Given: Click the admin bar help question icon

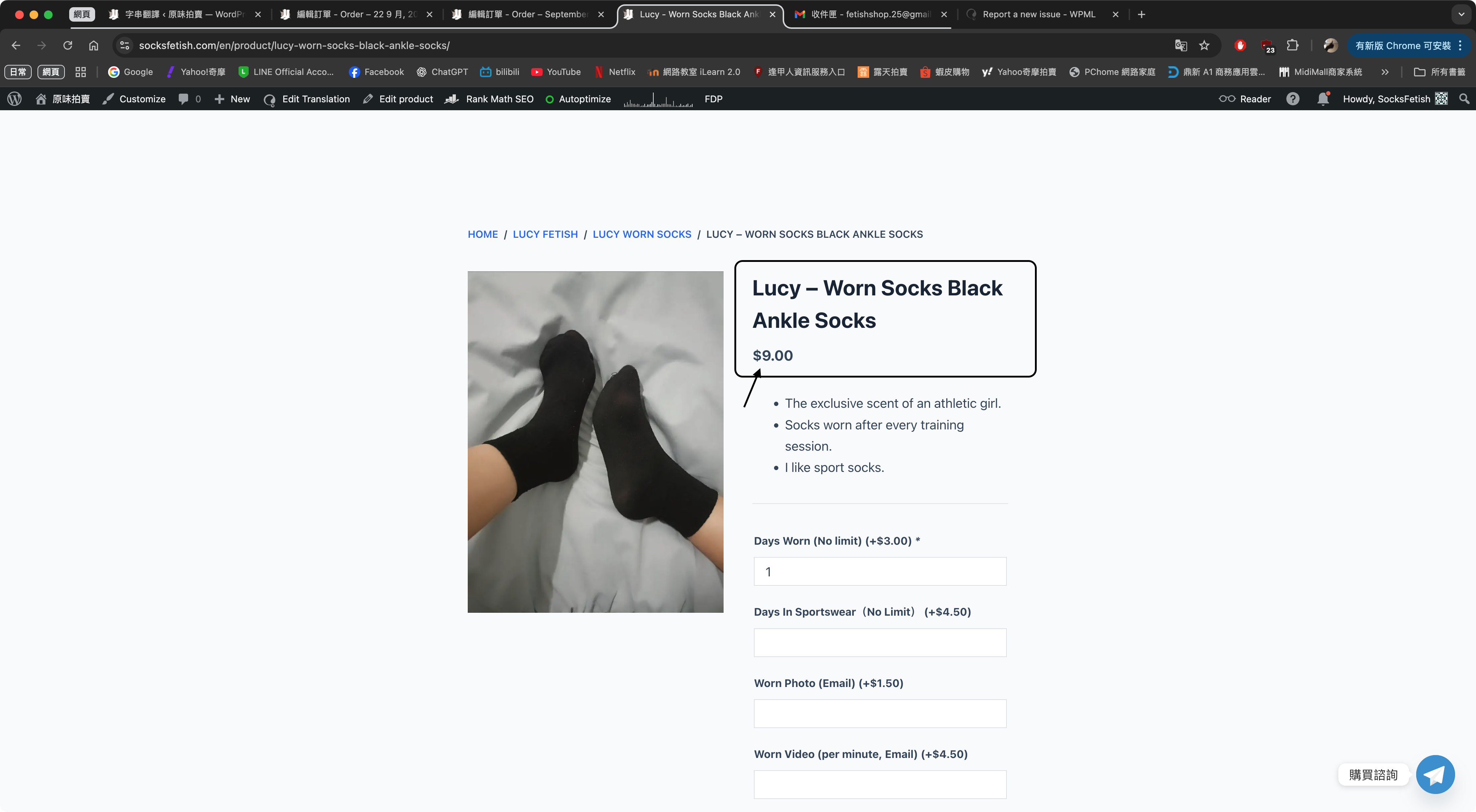Looking at the screenshot, I should 1293,99.
